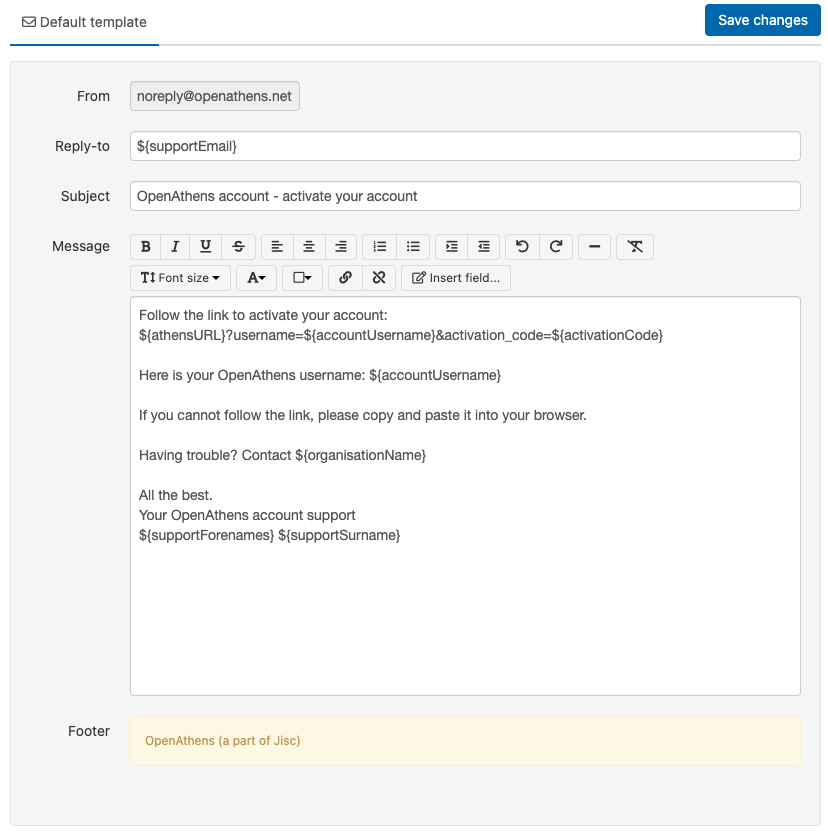Save changes to the email template
This screenshot has height=834, width=828.
point(762,20)
